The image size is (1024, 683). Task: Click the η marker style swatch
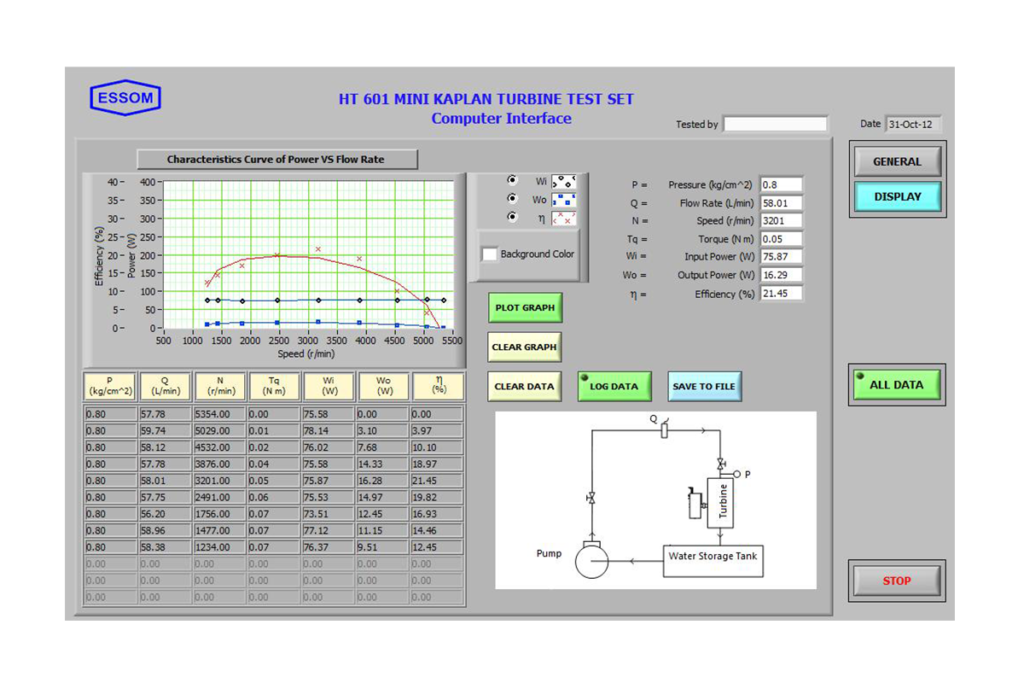pos(564,218)
